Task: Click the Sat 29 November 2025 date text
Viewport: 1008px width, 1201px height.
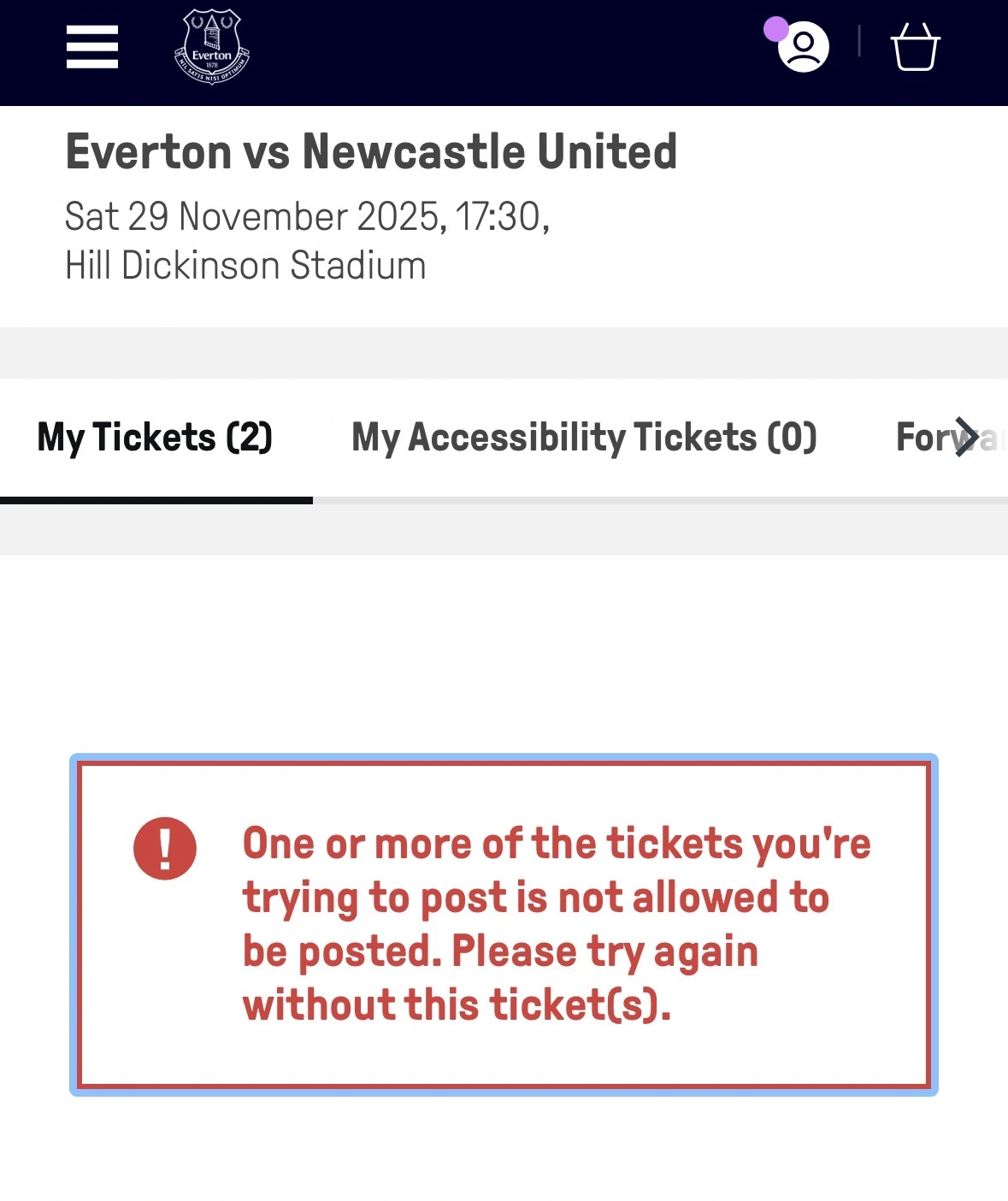Action: pyautogui.click(x=307, y=217)
